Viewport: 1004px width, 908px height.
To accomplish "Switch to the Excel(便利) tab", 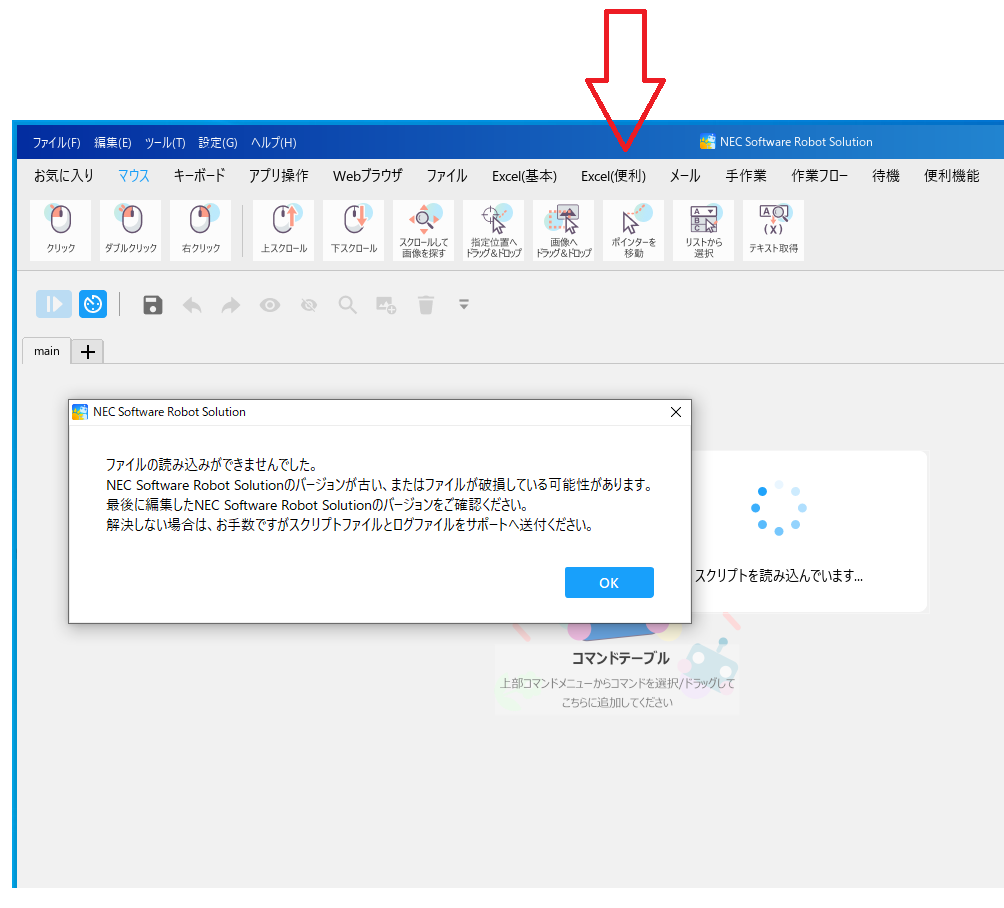I will (613, 176).
